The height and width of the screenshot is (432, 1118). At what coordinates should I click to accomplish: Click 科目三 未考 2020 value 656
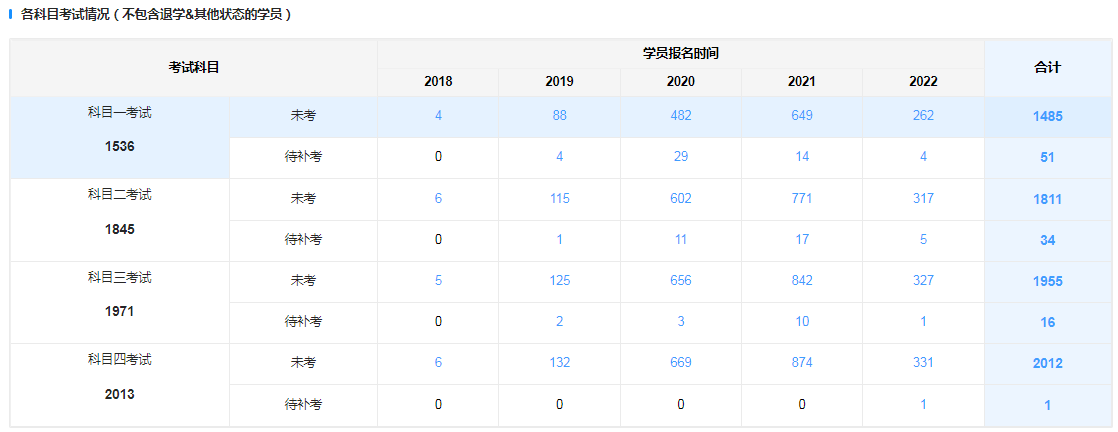click(681, 280)
